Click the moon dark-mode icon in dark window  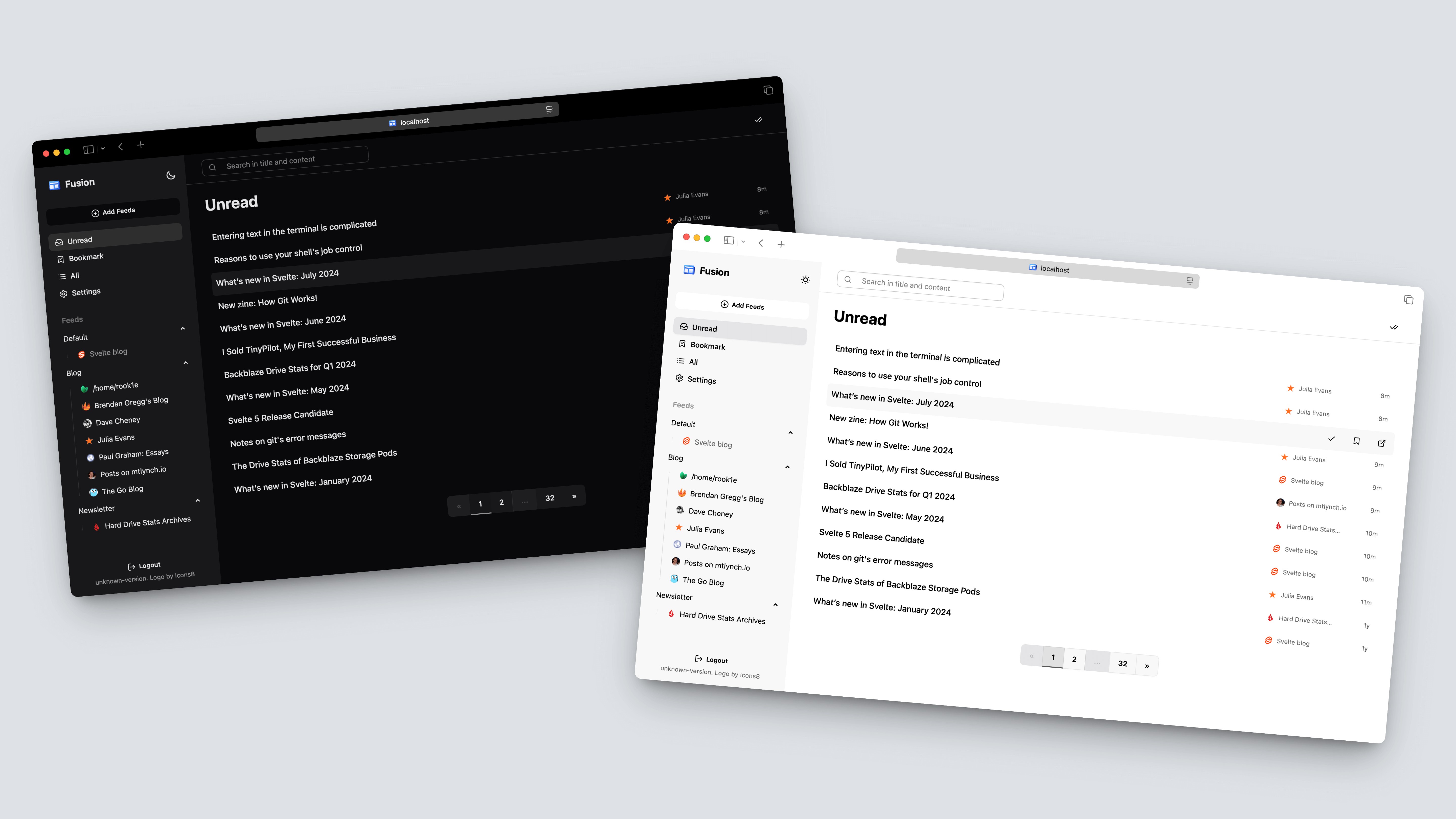tap(170, 175)
